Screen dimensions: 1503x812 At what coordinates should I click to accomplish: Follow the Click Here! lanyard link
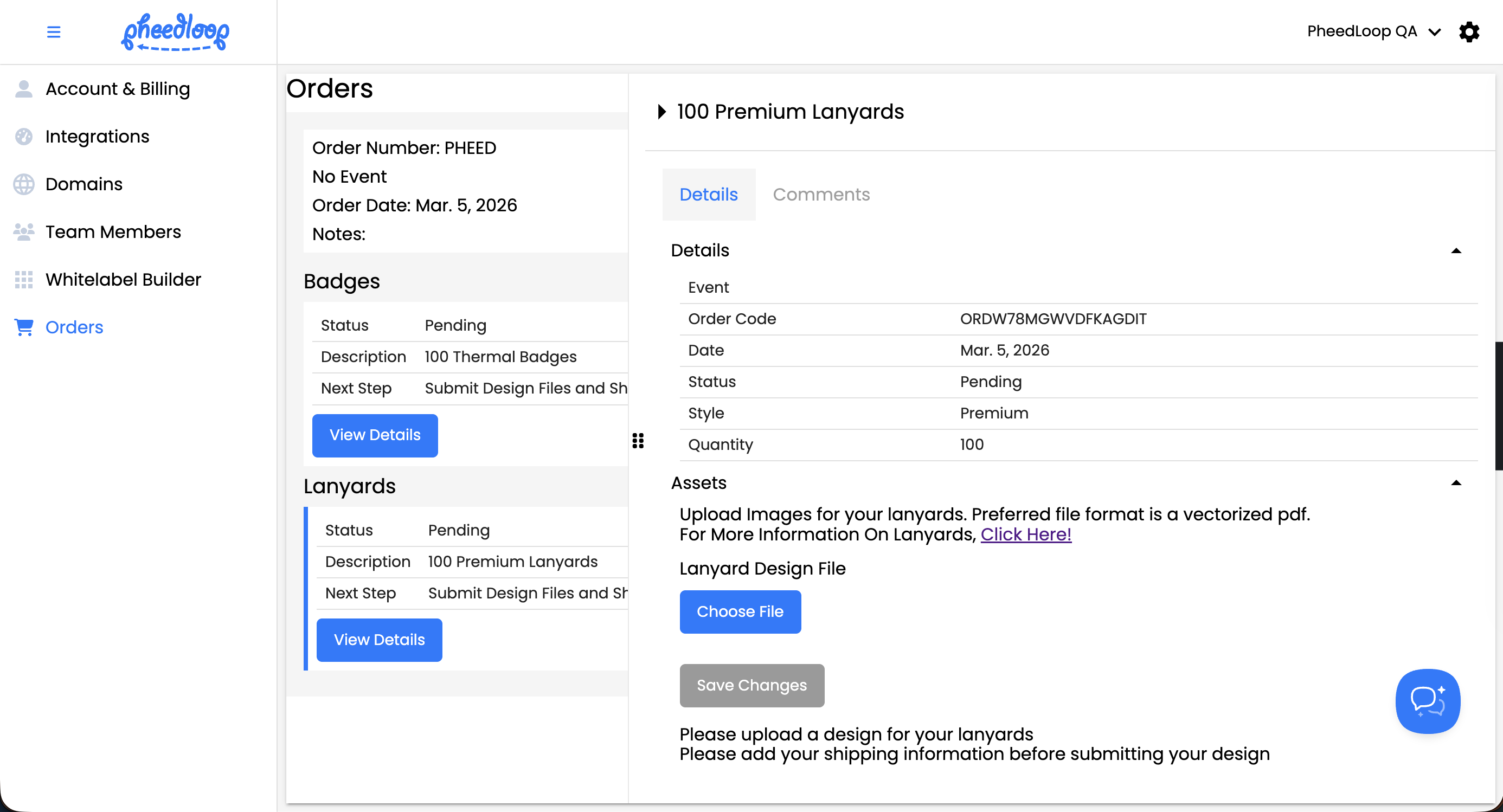(1025, 534)
